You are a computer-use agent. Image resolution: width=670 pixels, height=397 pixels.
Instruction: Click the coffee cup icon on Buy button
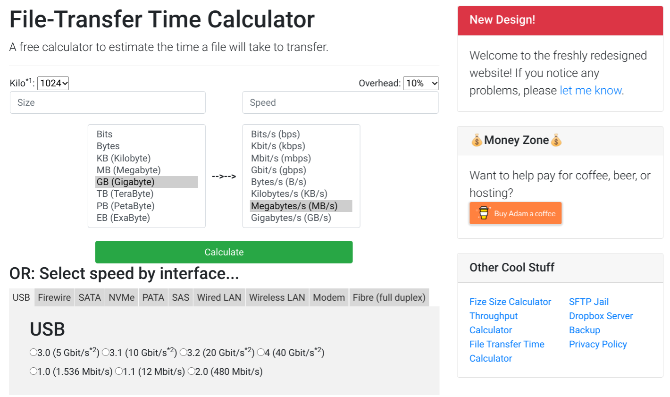pos(483,213)
